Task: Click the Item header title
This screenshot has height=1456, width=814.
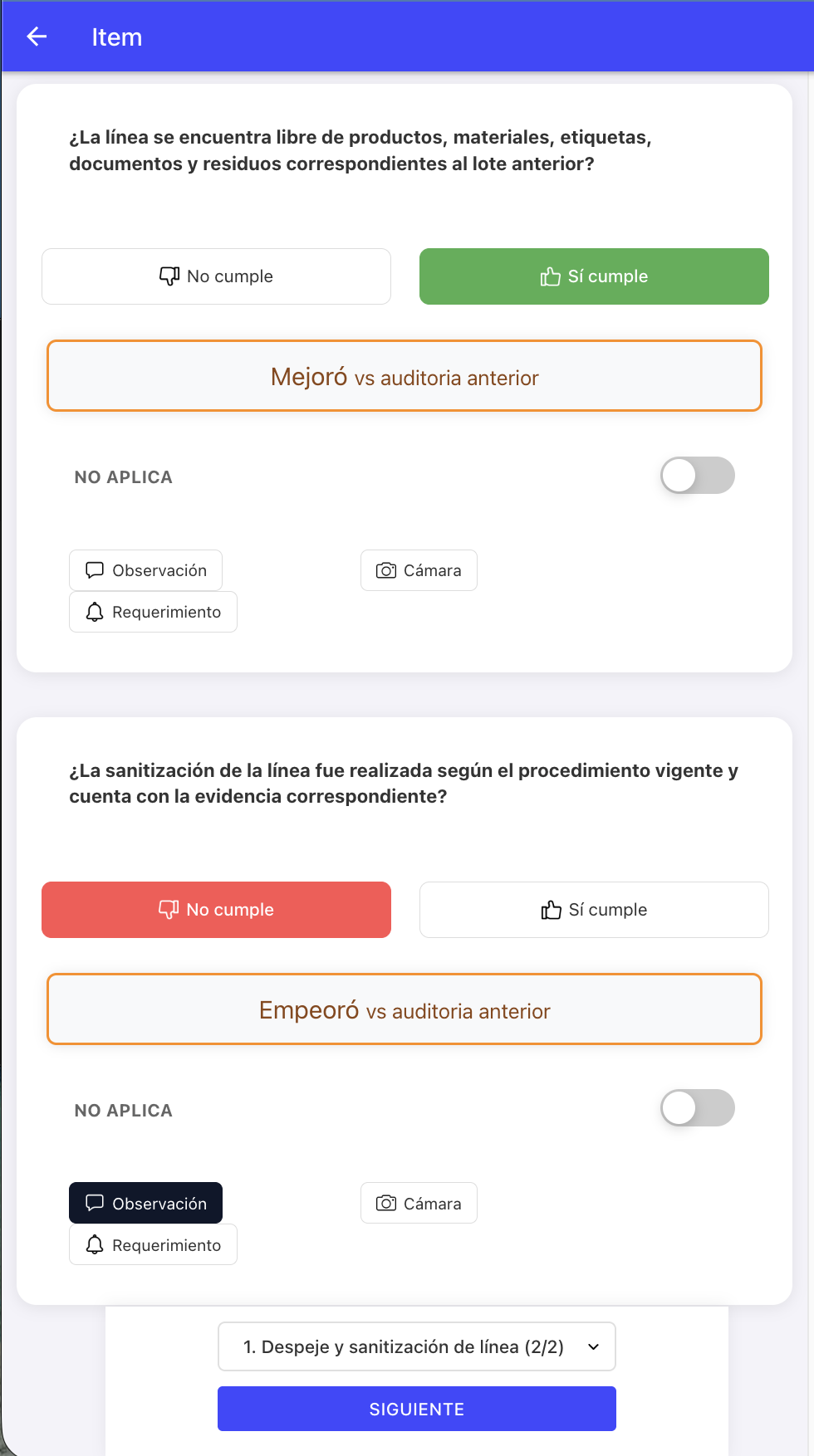Action: [117, 37]
